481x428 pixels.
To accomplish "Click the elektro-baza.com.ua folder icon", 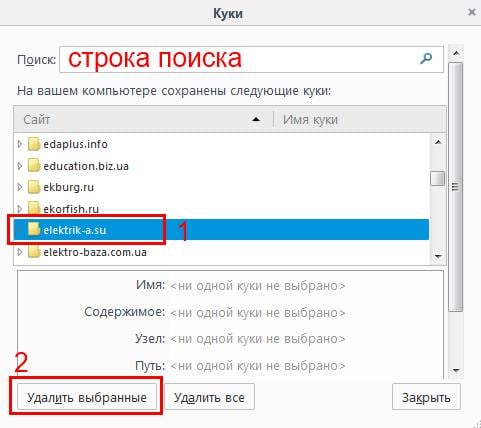I will [x=34, y=252].
